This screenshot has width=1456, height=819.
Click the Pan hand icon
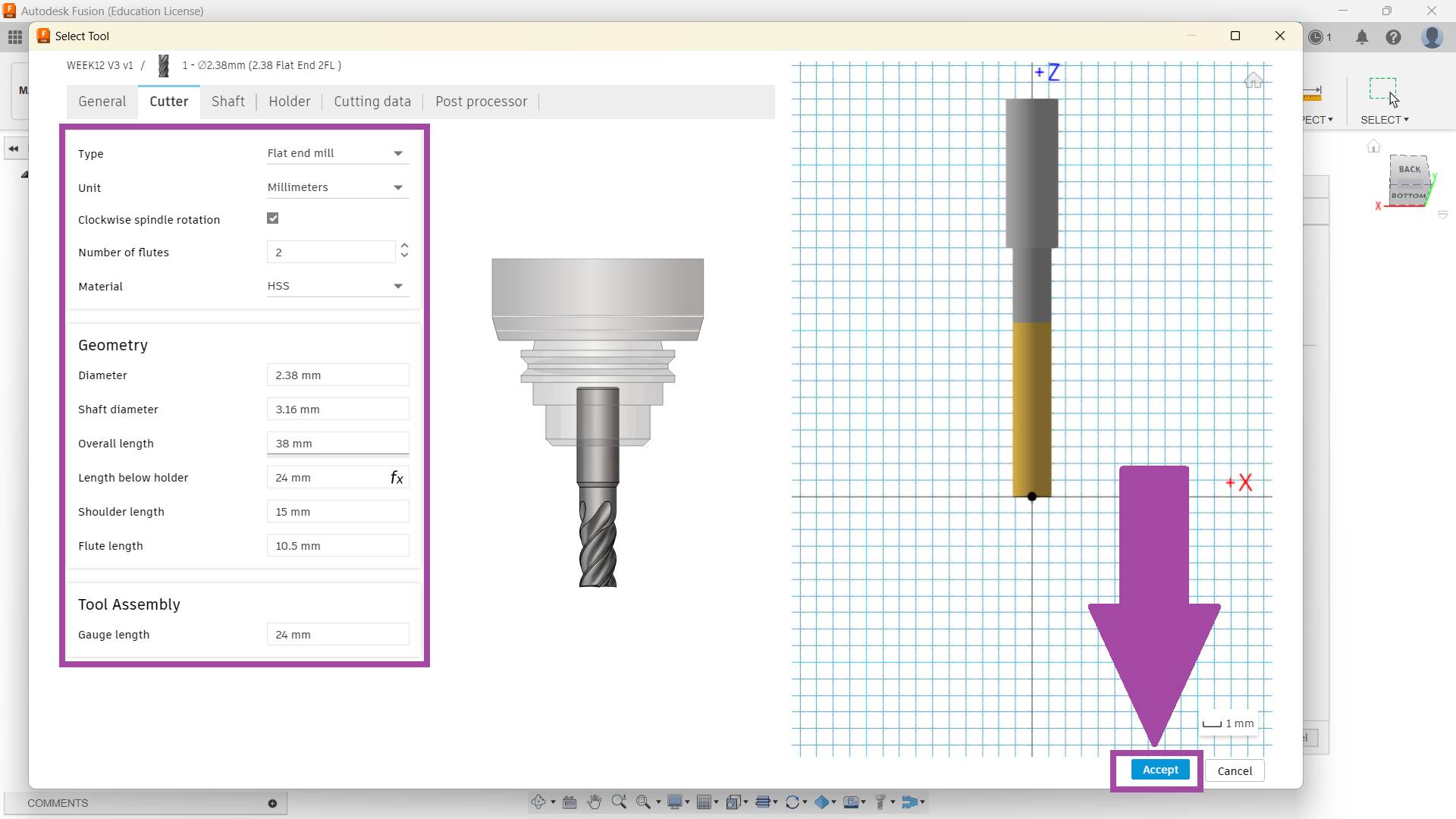pos(594,802)
